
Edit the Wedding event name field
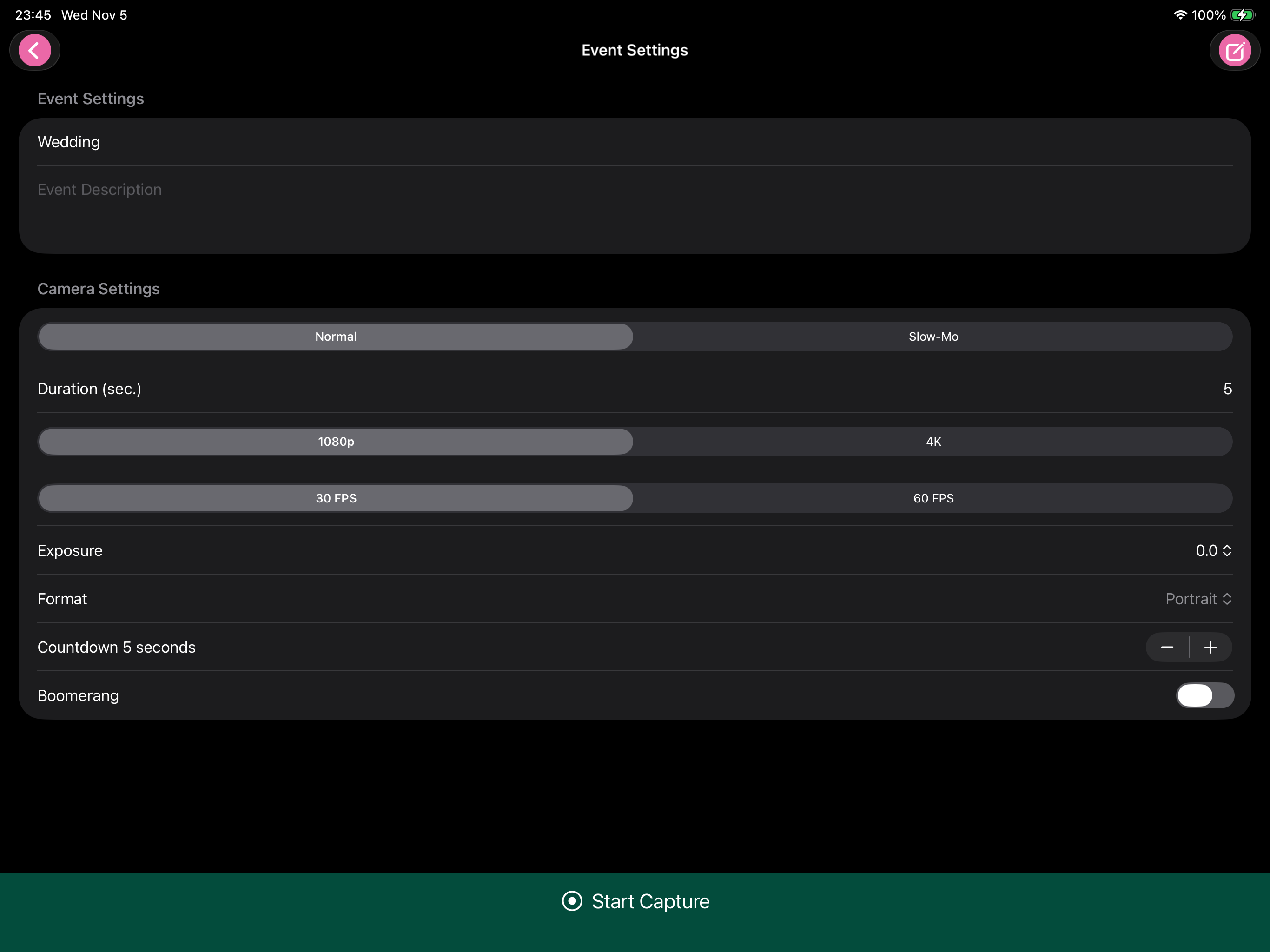pyautogui.click(x=635, y=142)
